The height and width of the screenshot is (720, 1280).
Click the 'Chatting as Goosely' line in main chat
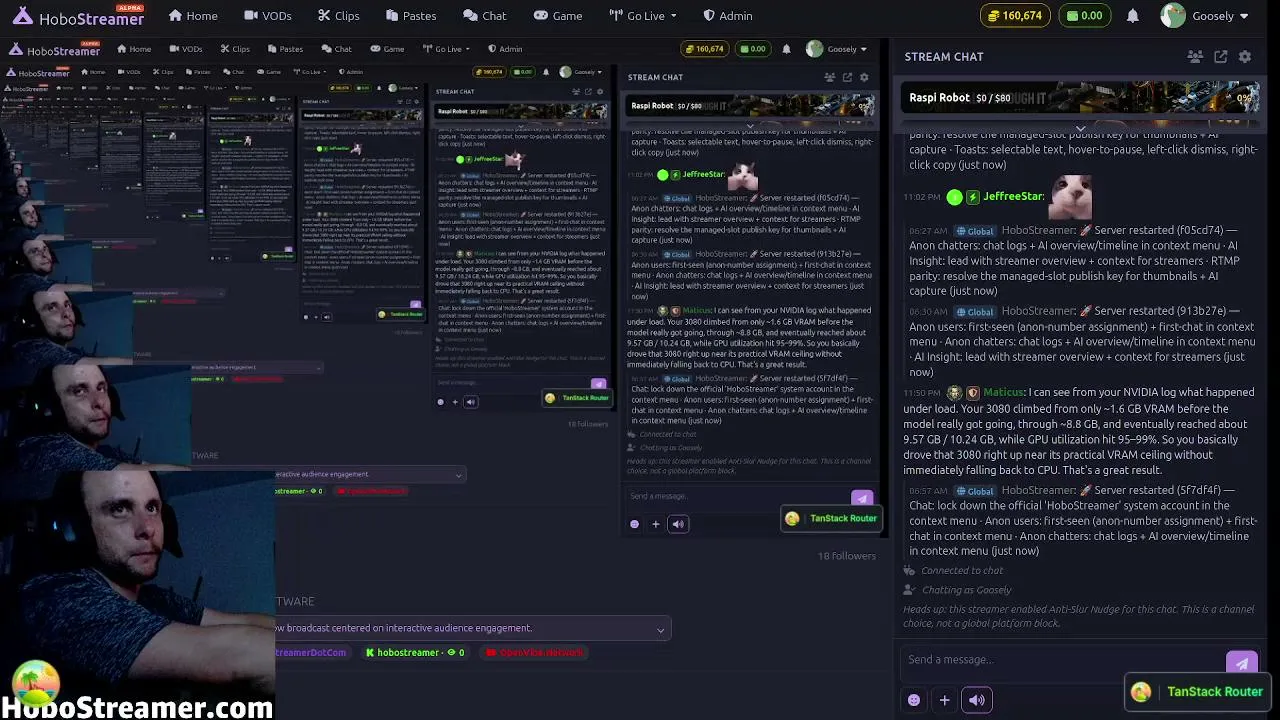(966, 590)
